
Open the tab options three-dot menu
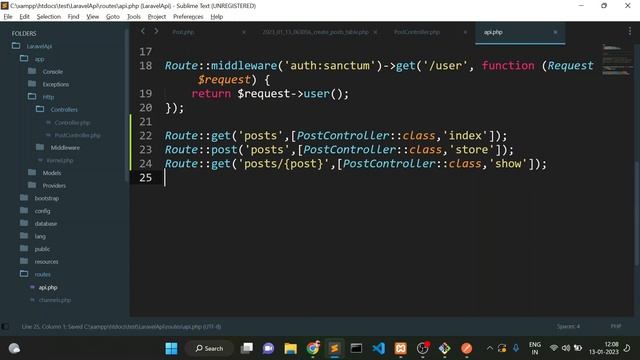pyautogui.click(x=629, y=31)
